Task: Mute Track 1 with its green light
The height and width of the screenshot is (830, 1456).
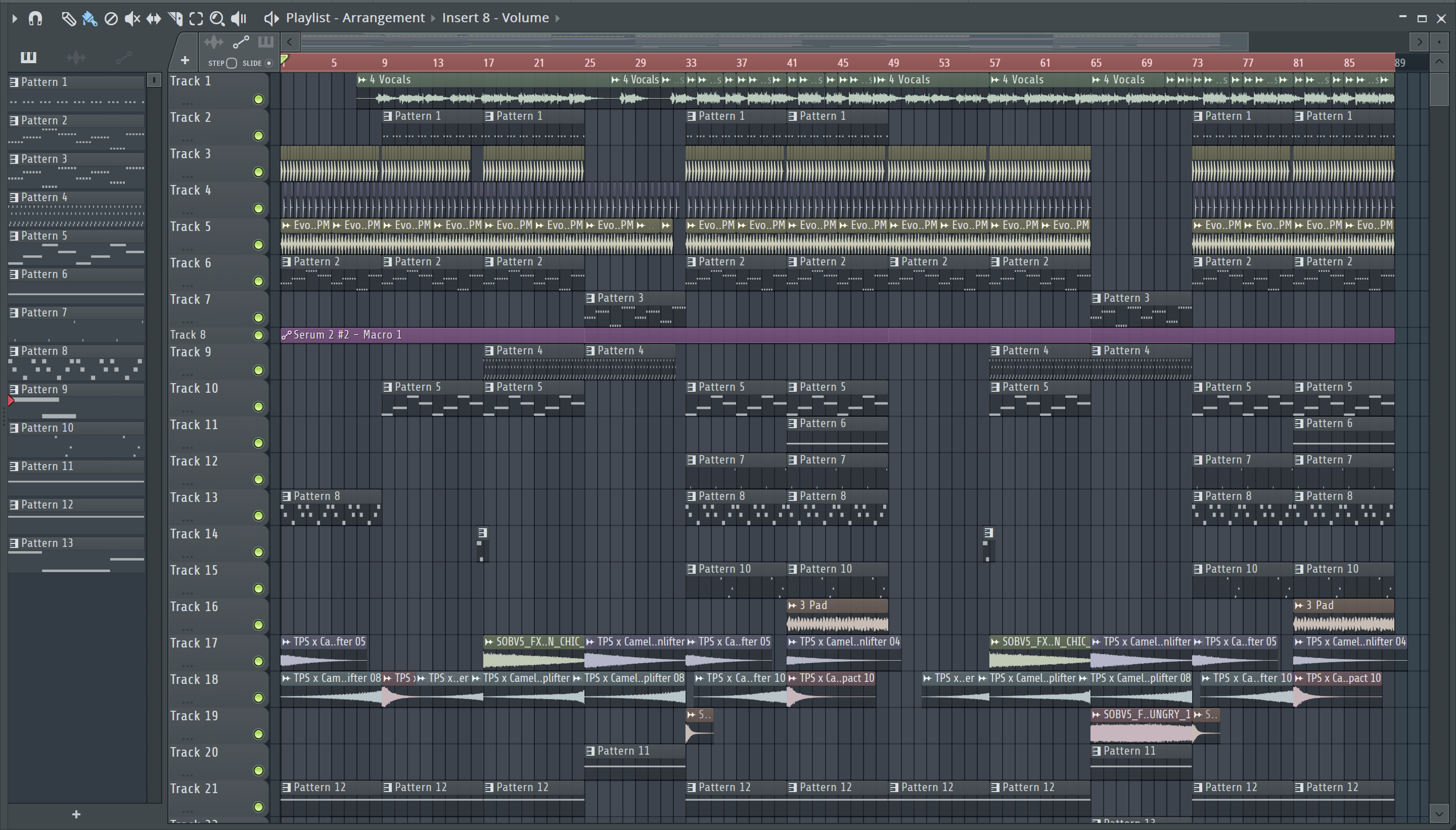Action: click(258, 100)
